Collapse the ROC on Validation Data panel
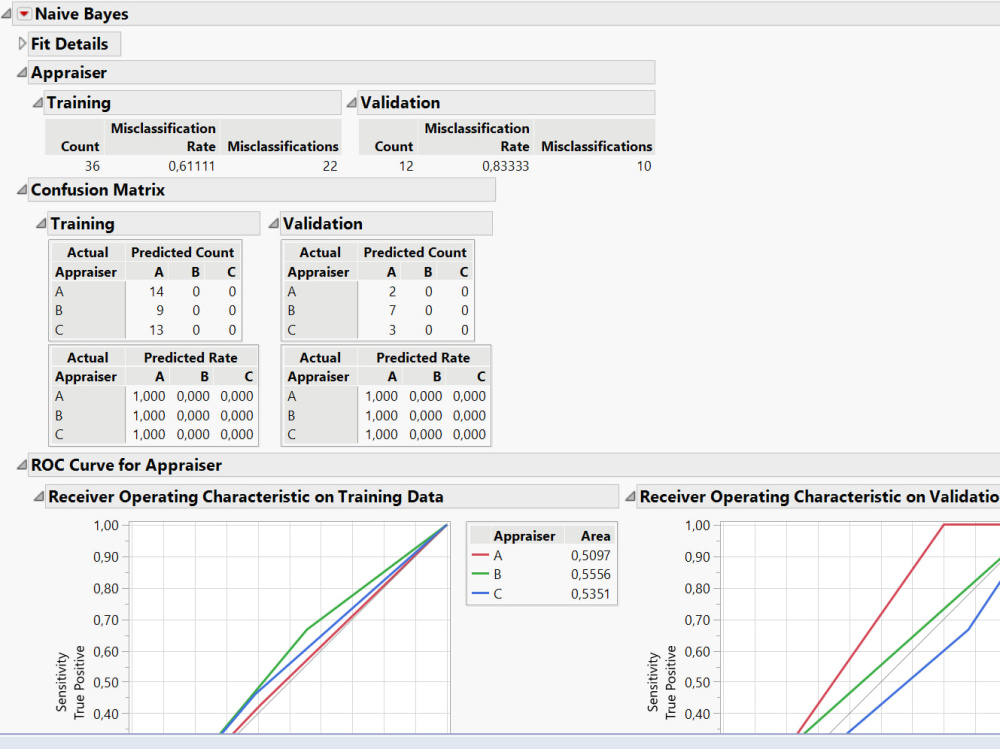 (630, 496)
